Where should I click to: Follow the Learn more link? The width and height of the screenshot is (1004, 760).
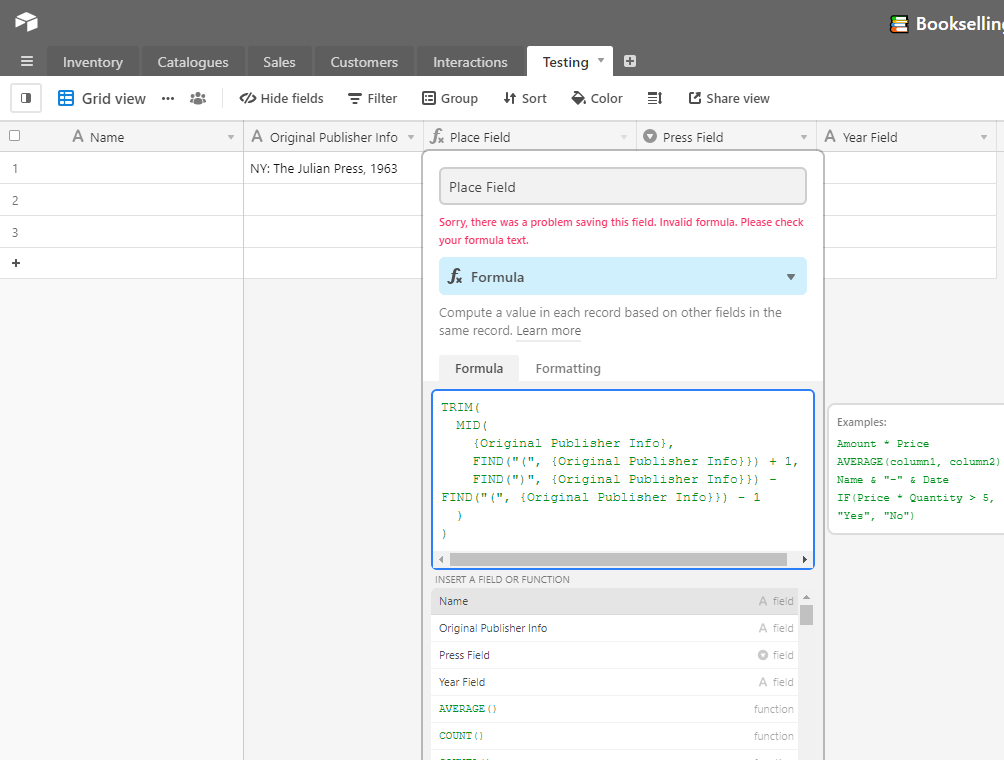point(549,331)
